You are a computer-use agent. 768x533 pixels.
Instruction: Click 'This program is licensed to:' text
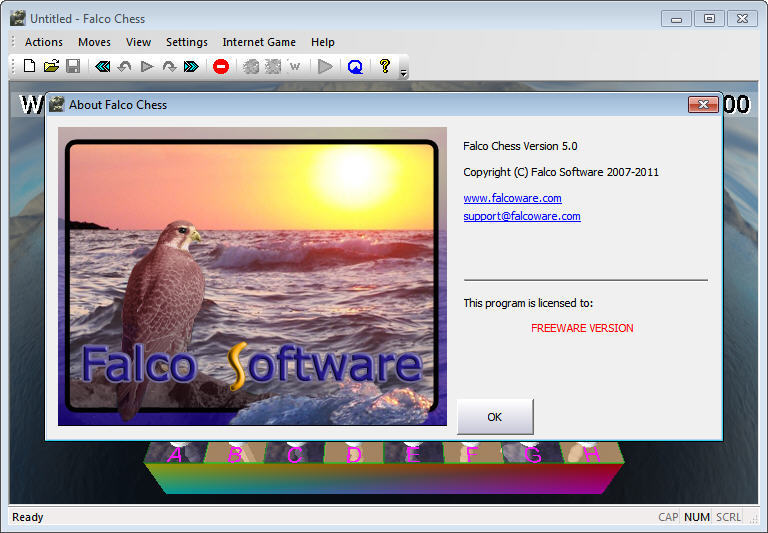tap(528, 303)
